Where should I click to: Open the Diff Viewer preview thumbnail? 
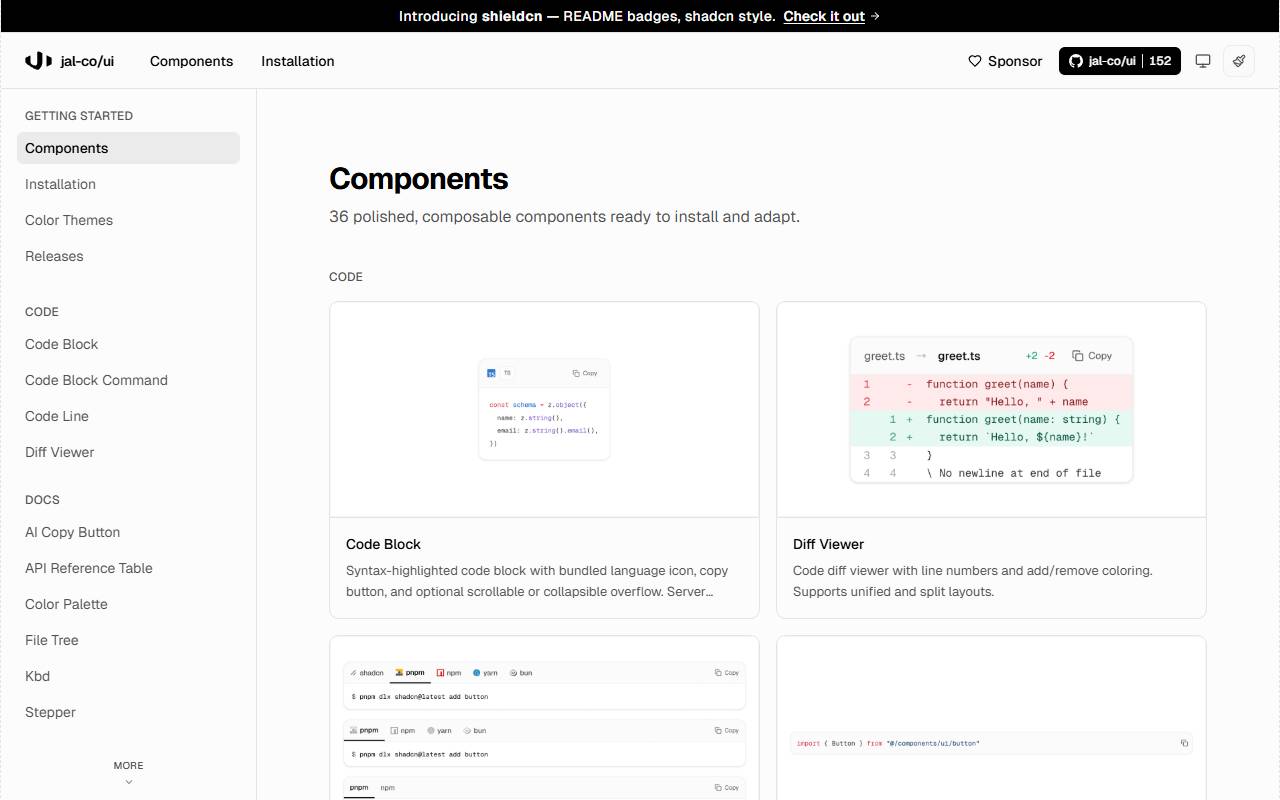[x=991, y=409]
